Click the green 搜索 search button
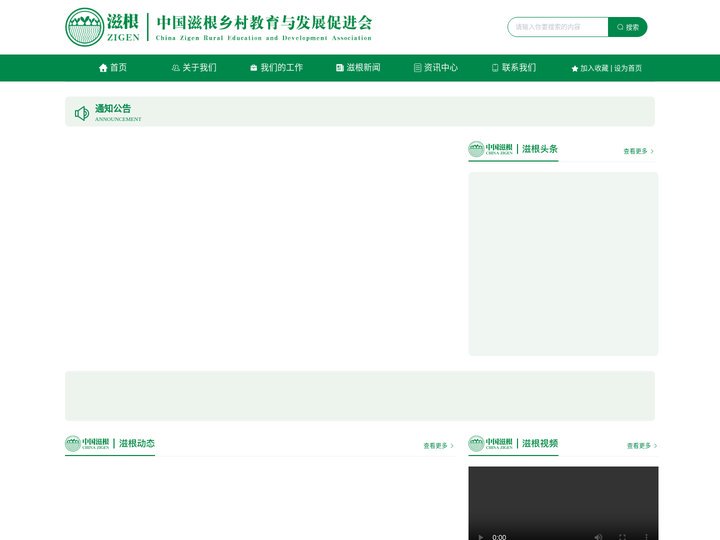 pyautogui.click(x=628, y=27)
